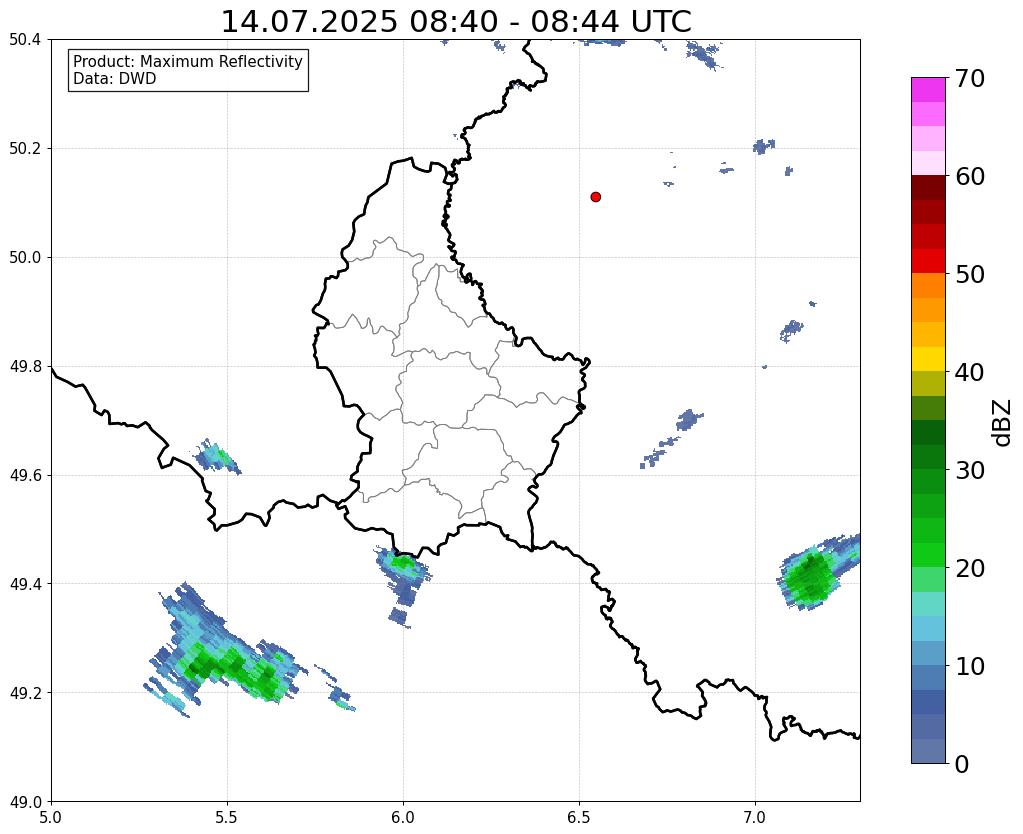Click the latitude axis label 50.2

pyautogui.click(x=25, y=149)
